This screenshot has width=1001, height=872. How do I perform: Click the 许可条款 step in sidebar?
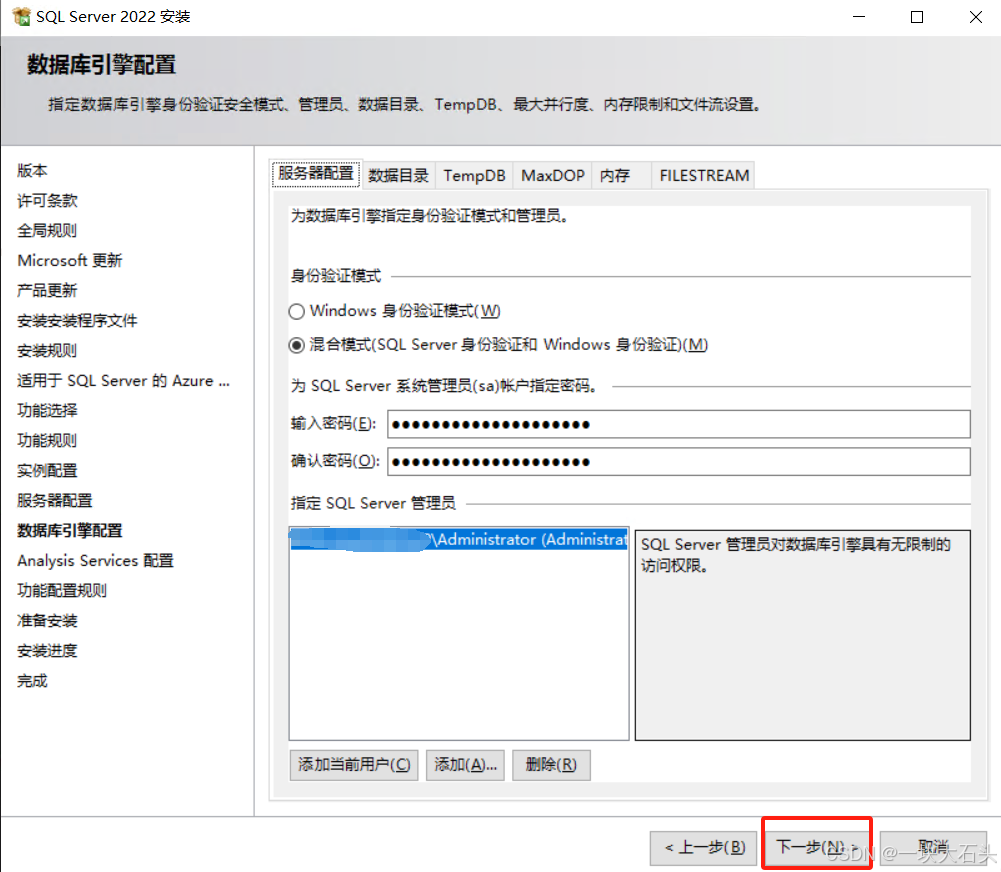tap(47, 200)
